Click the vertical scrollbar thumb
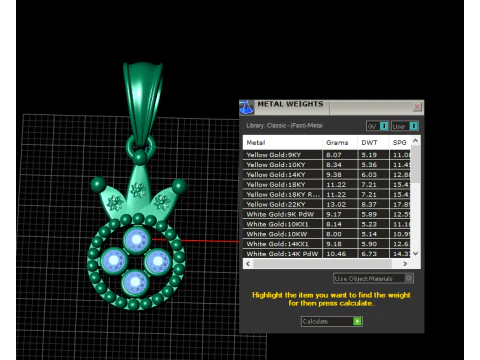The height and width of the screenshot is (360, 480). pyautogui.click(x=415, y=164)
